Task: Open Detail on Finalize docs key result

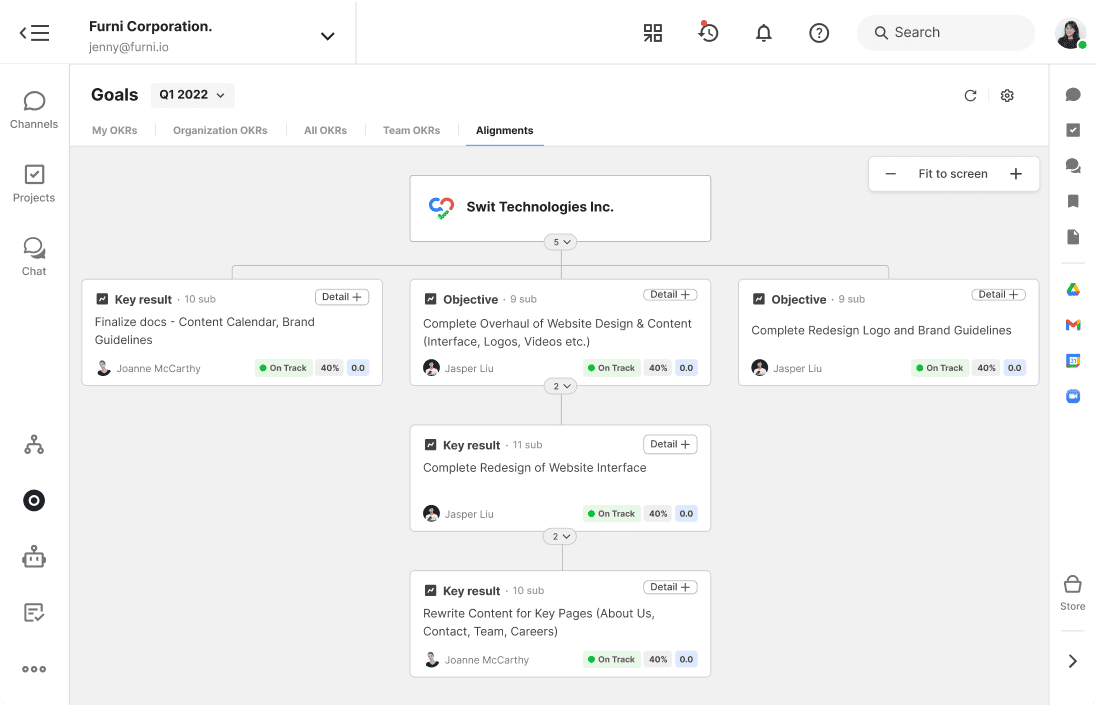Action: coord(342,297)
